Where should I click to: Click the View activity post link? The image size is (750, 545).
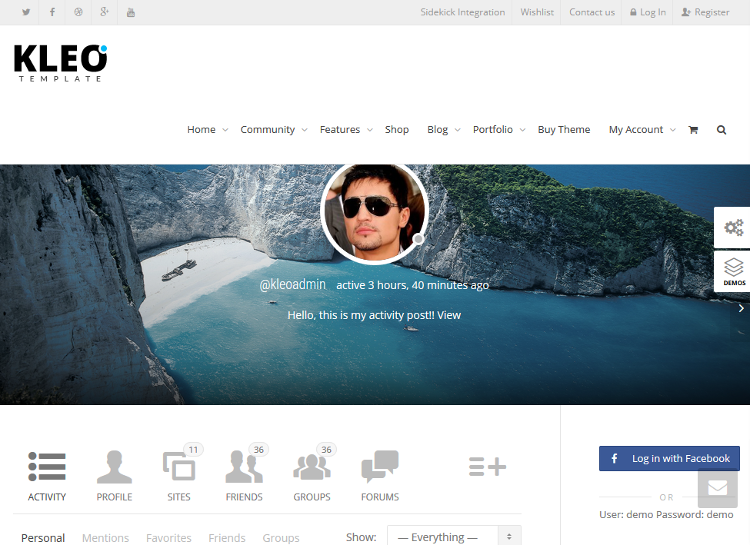[449, 315]
